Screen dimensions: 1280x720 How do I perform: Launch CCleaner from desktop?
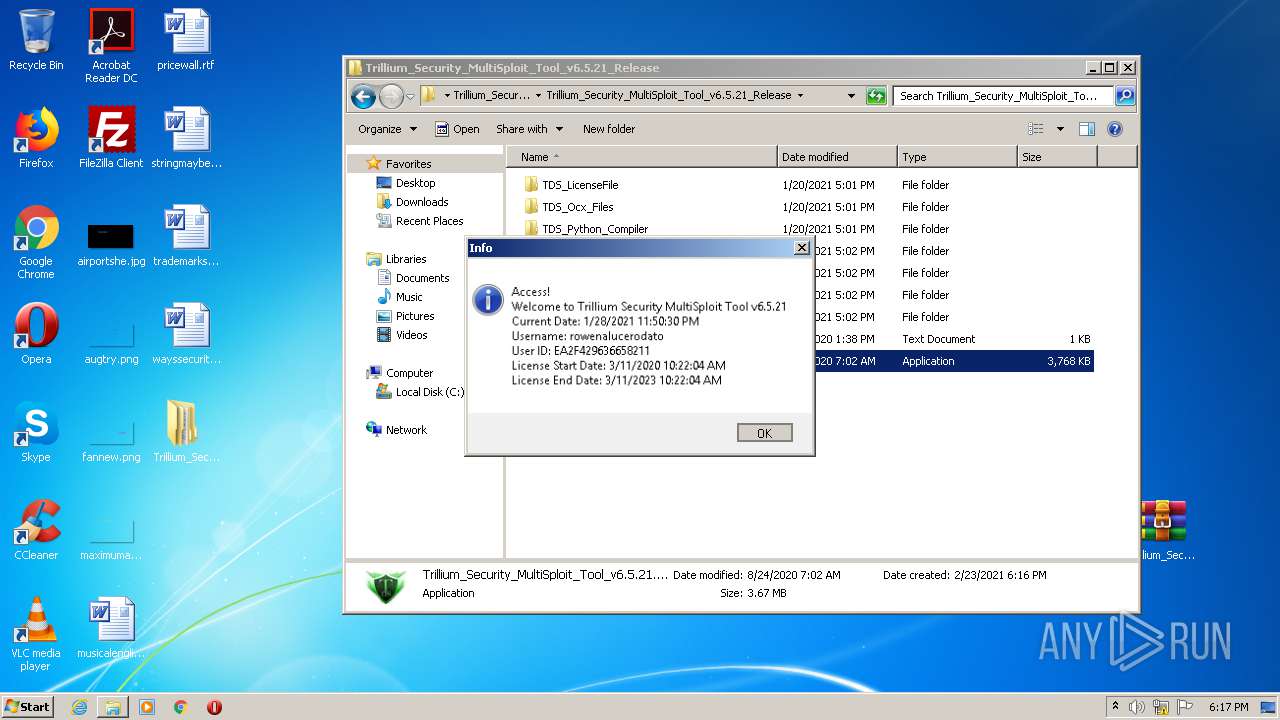click(x=36, y=530)
